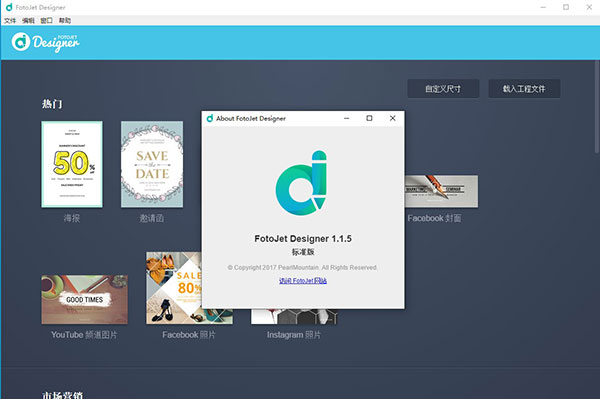Click the large FotoJet logo in About dialog
This screenshot has width=600, height=399.
(302, 183)
